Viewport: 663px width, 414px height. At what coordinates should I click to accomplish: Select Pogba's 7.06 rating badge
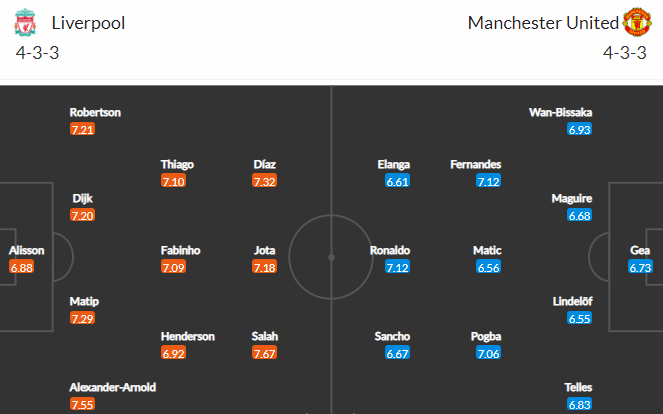[x=488, y=353]
